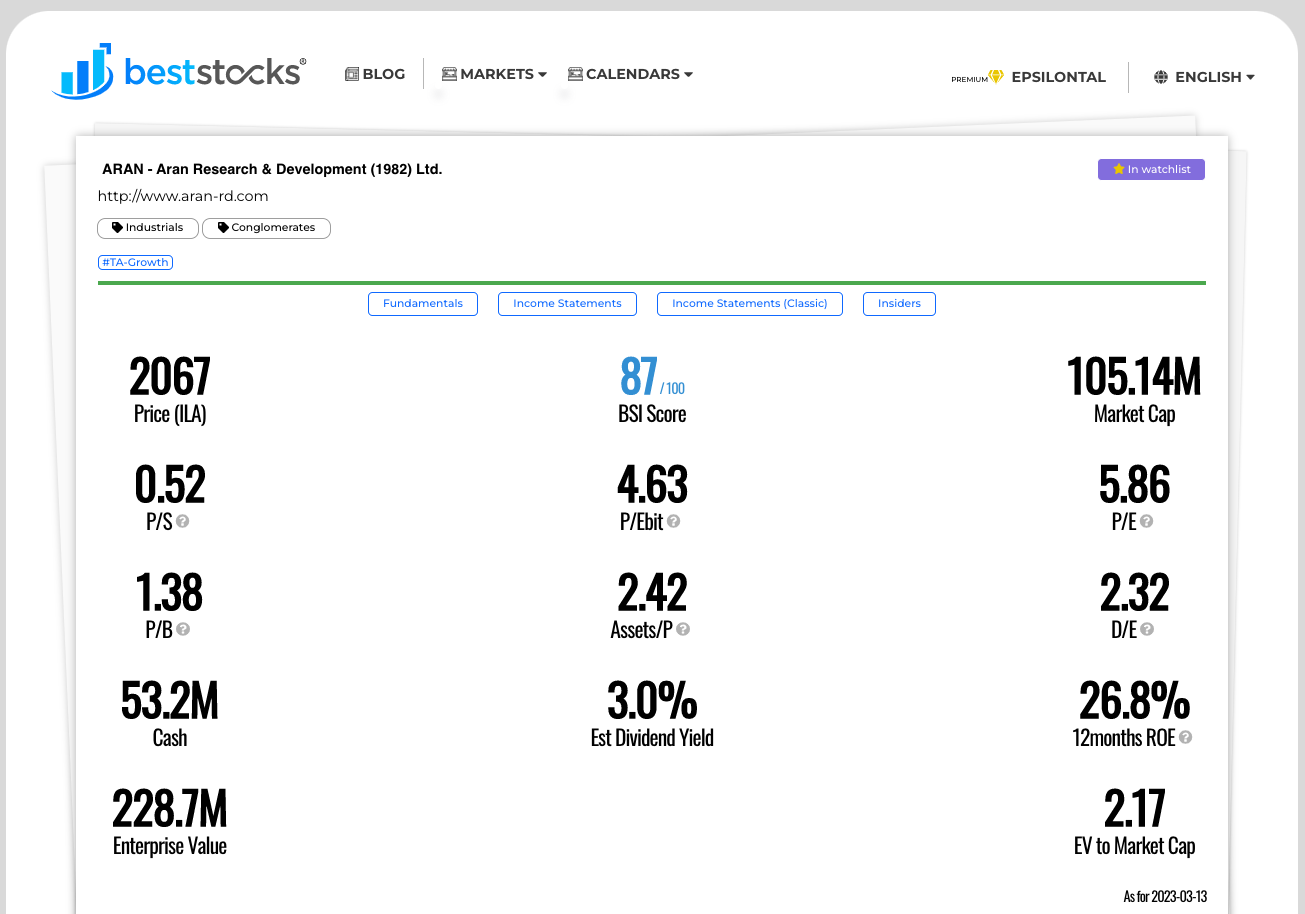Viewport: 1305px width, 914px height.
Task: Click the 2067 price value
Action: (x=170, y=377)
